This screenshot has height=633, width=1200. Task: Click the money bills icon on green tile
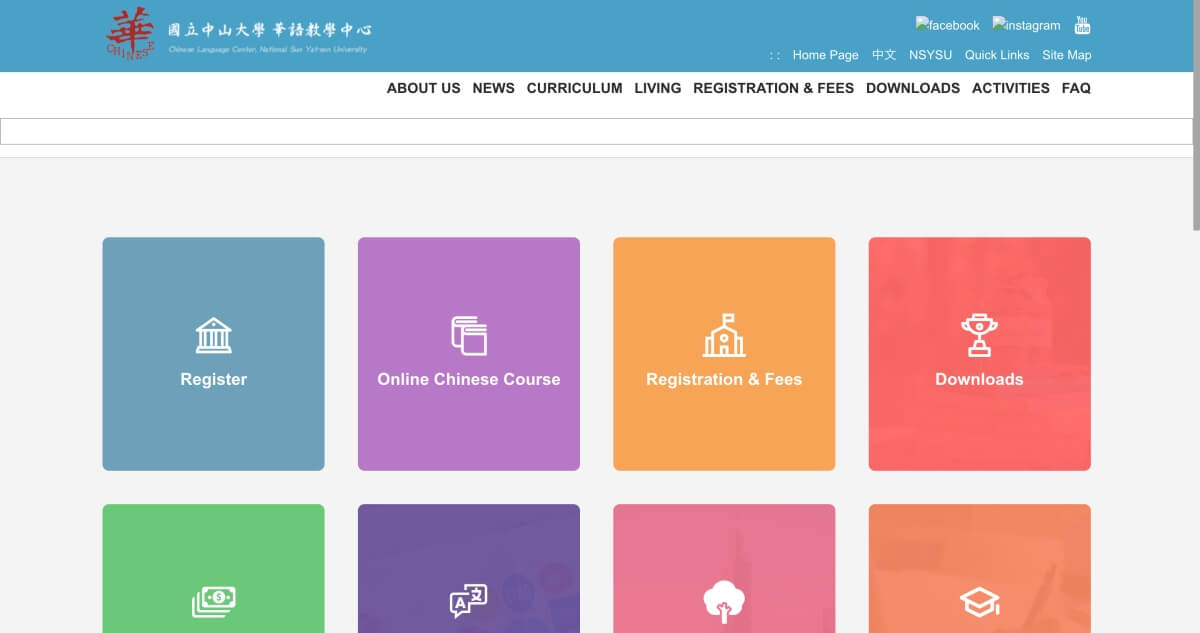pyautogui.click(x=213, y=601)
